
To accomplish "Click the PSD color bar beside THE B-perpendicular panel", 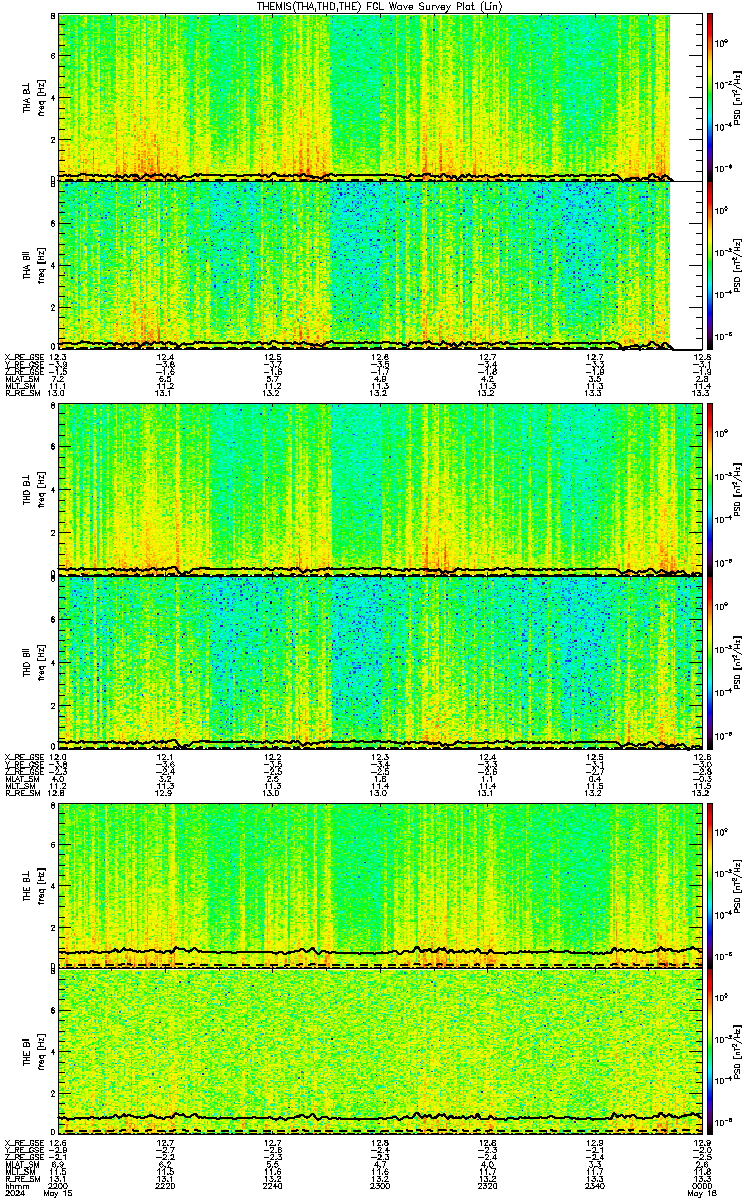I will [x=709, y=884].
